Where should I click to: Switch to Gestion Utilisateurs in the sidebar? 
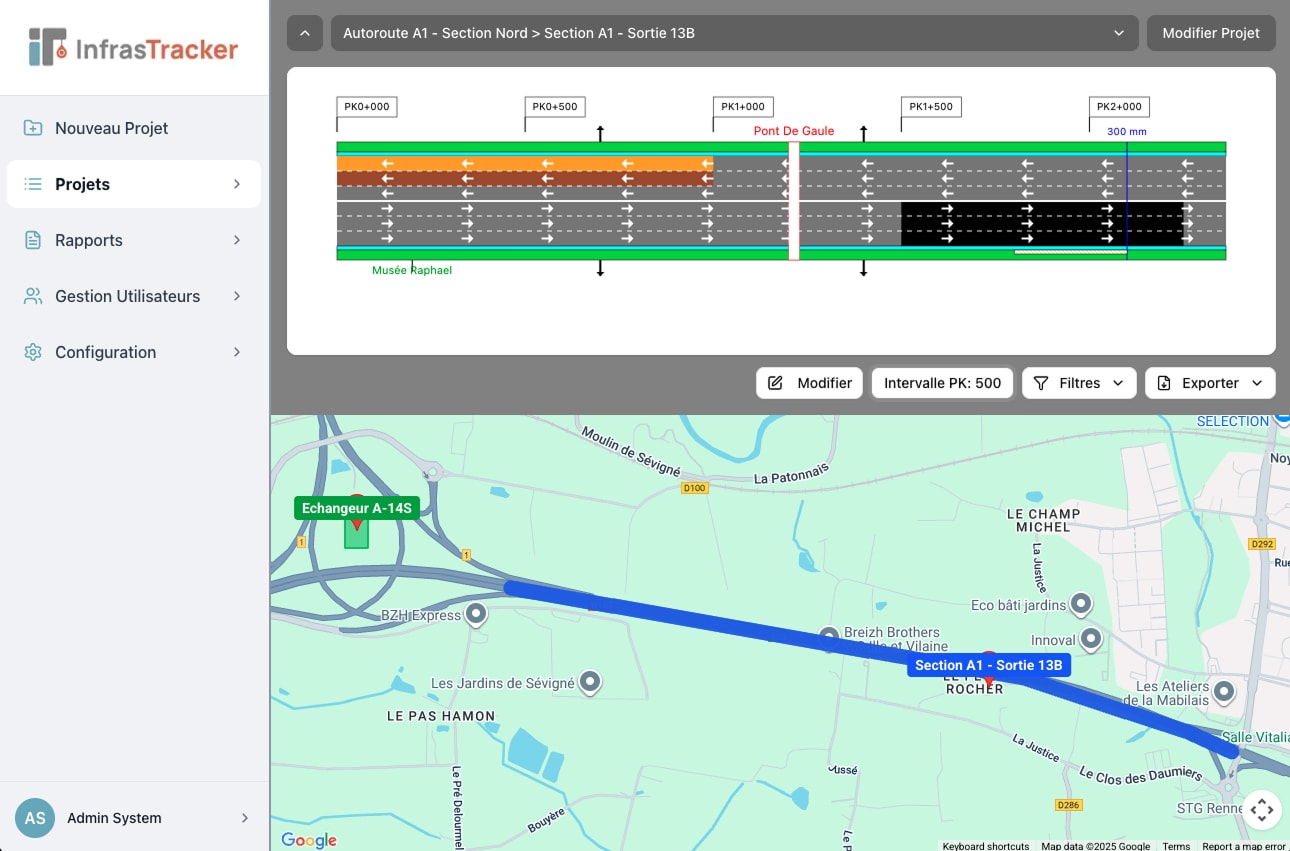[128, 296]
